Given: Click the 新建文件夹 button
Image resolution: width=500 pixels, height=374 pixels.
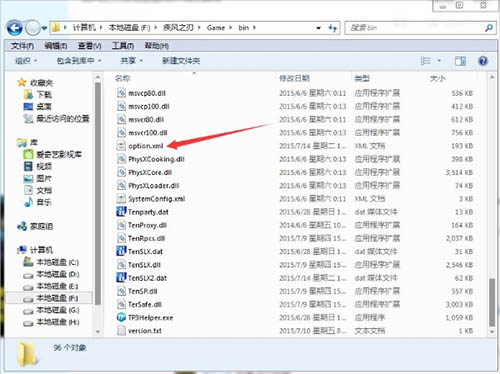Looking at the screenshot, I should [181, 61].
